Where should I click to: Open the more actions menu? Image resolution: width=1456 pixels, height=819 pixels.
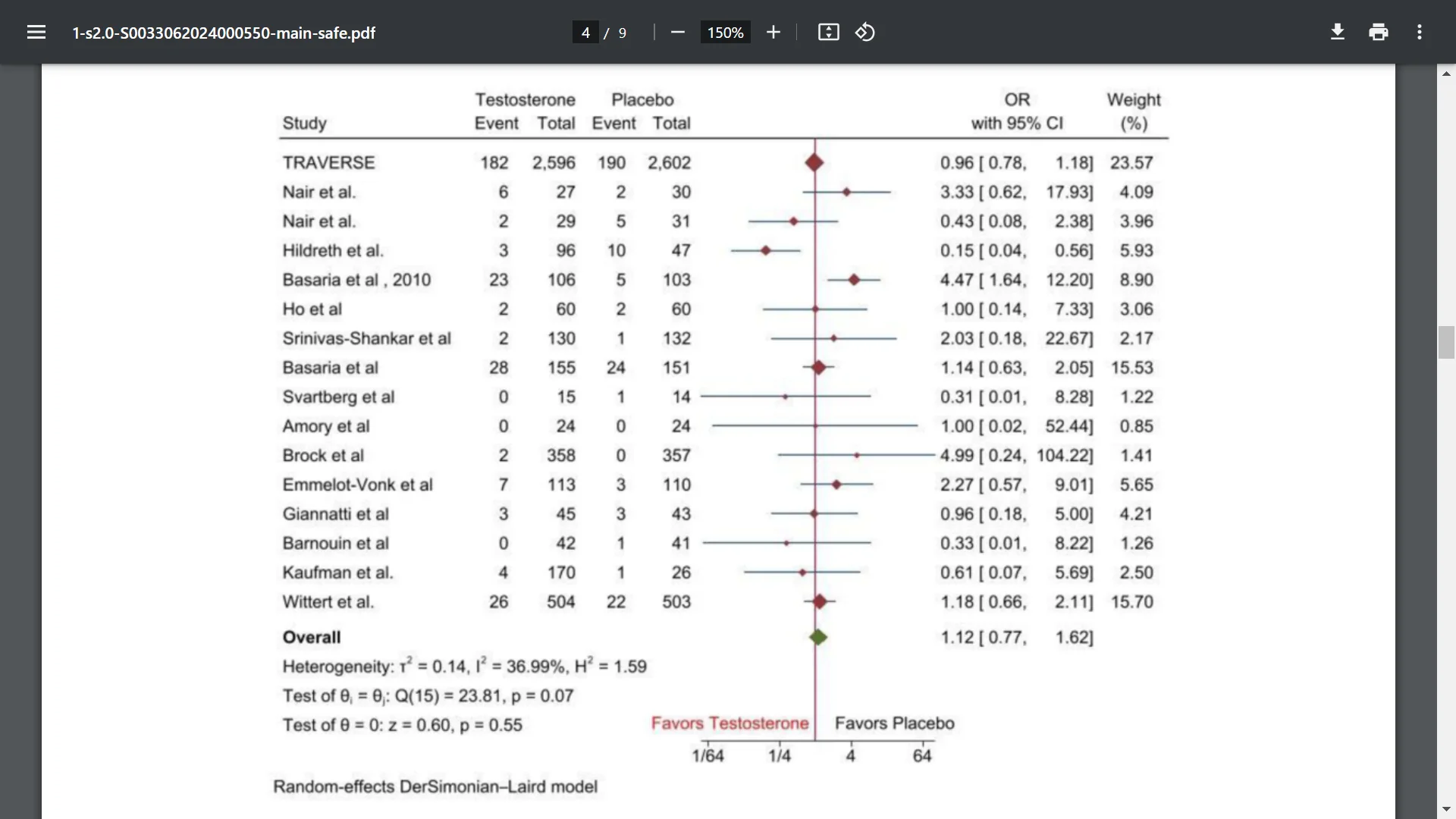tap(1420, 33)
